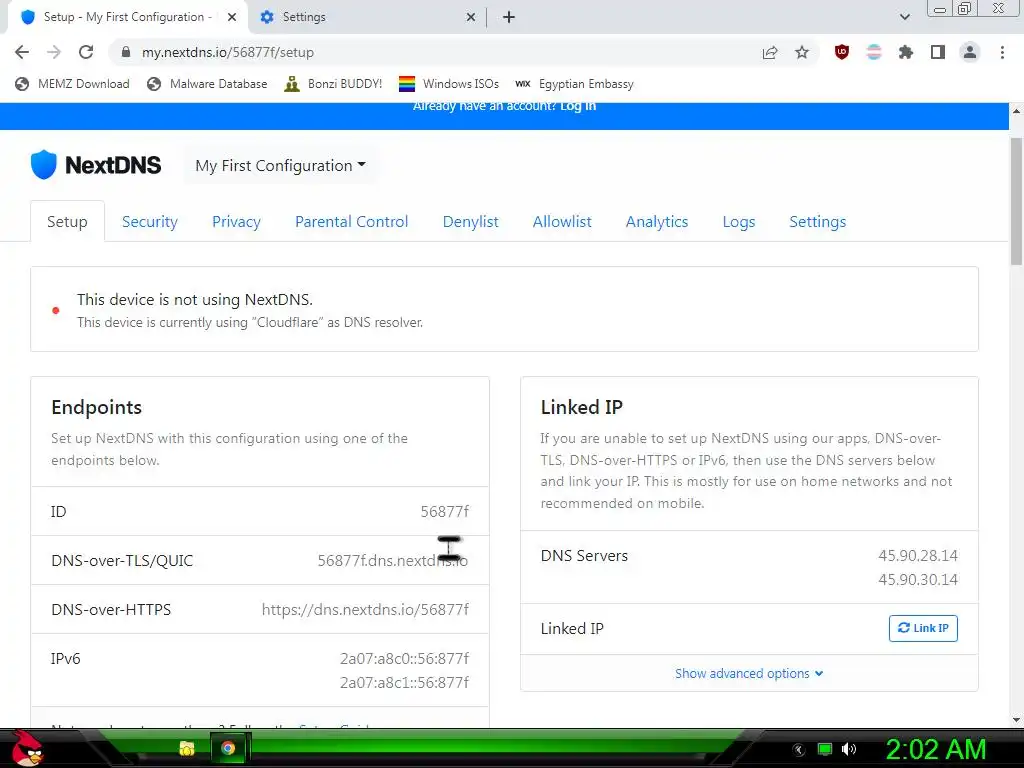
Task: Click the volume speaker tray icon
Action: point(849,749)
